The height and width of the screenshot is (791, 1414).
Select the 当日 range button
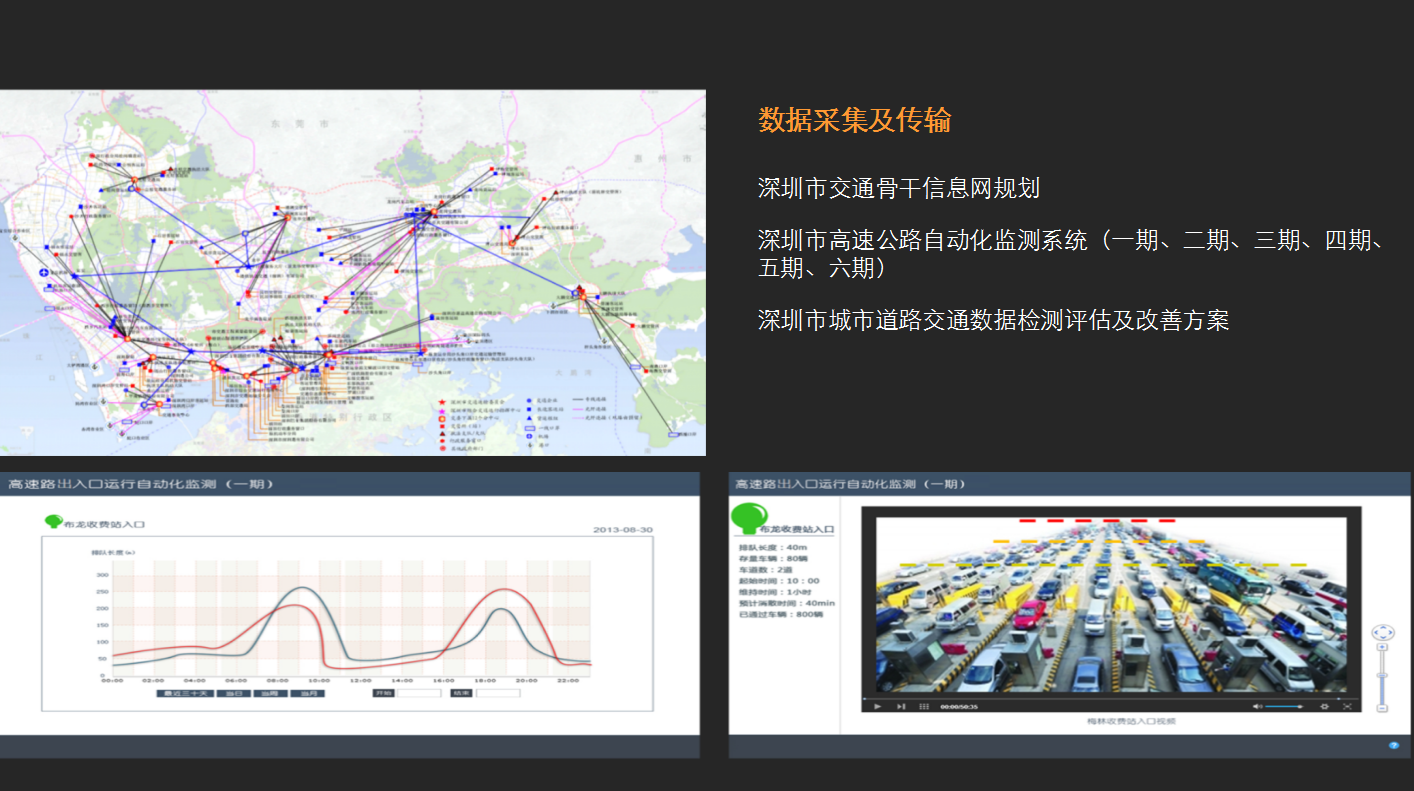(234, 693)
